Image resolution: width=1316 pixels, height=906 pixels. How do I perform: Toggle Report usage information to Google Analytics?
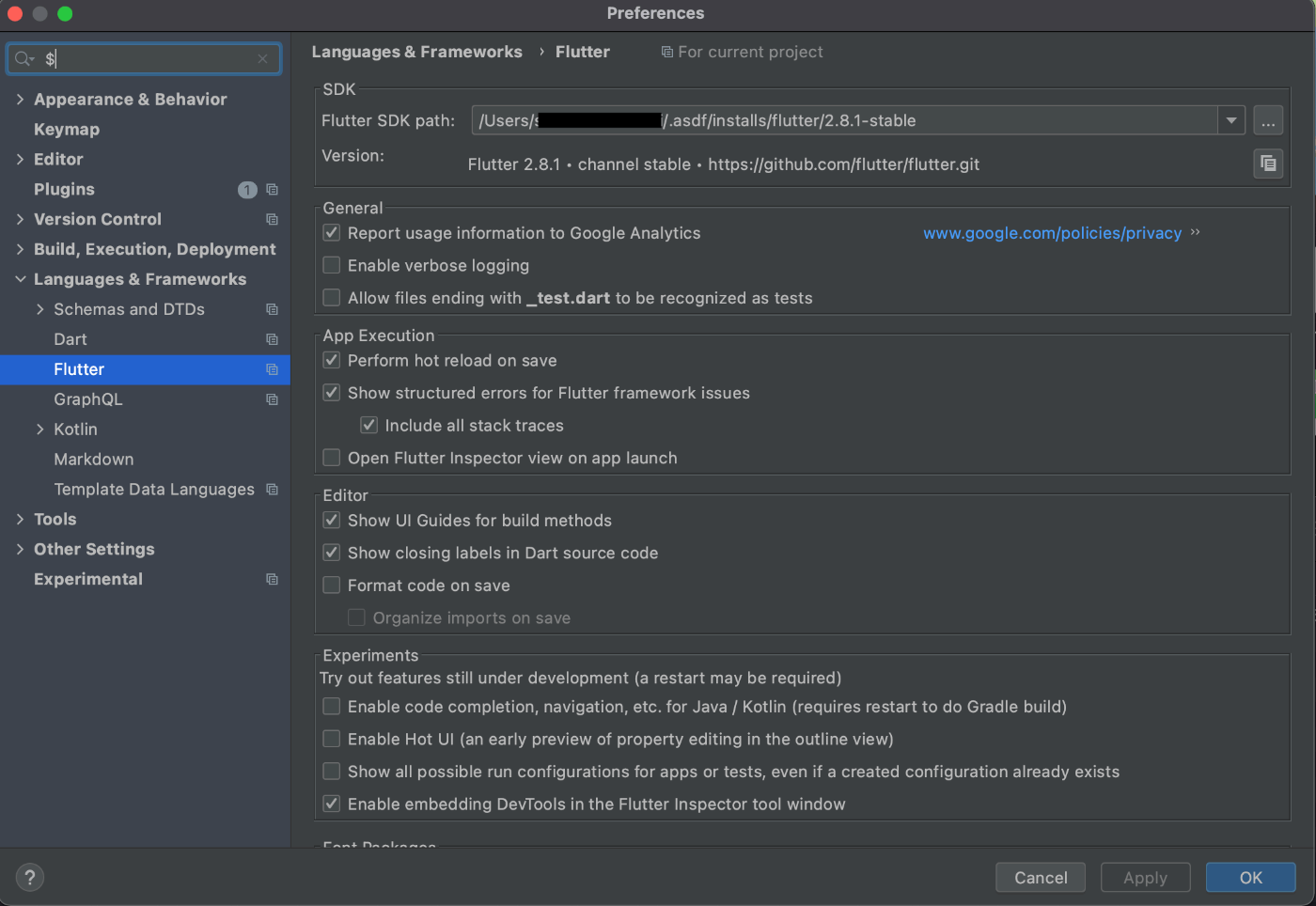click(332, 233)
